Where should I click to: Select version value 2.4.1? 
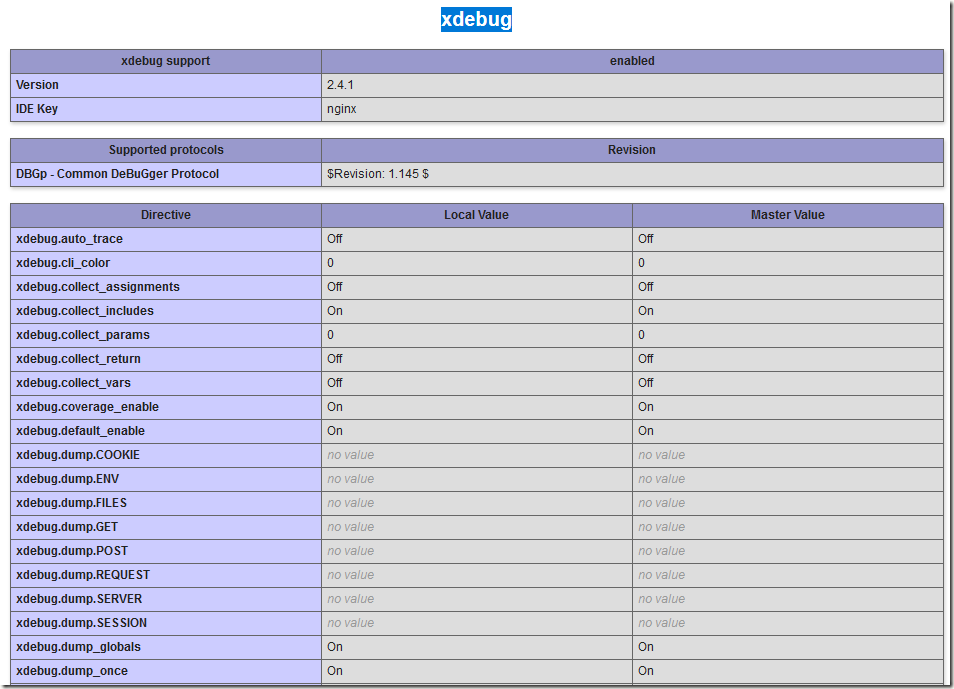coord(340,85)
